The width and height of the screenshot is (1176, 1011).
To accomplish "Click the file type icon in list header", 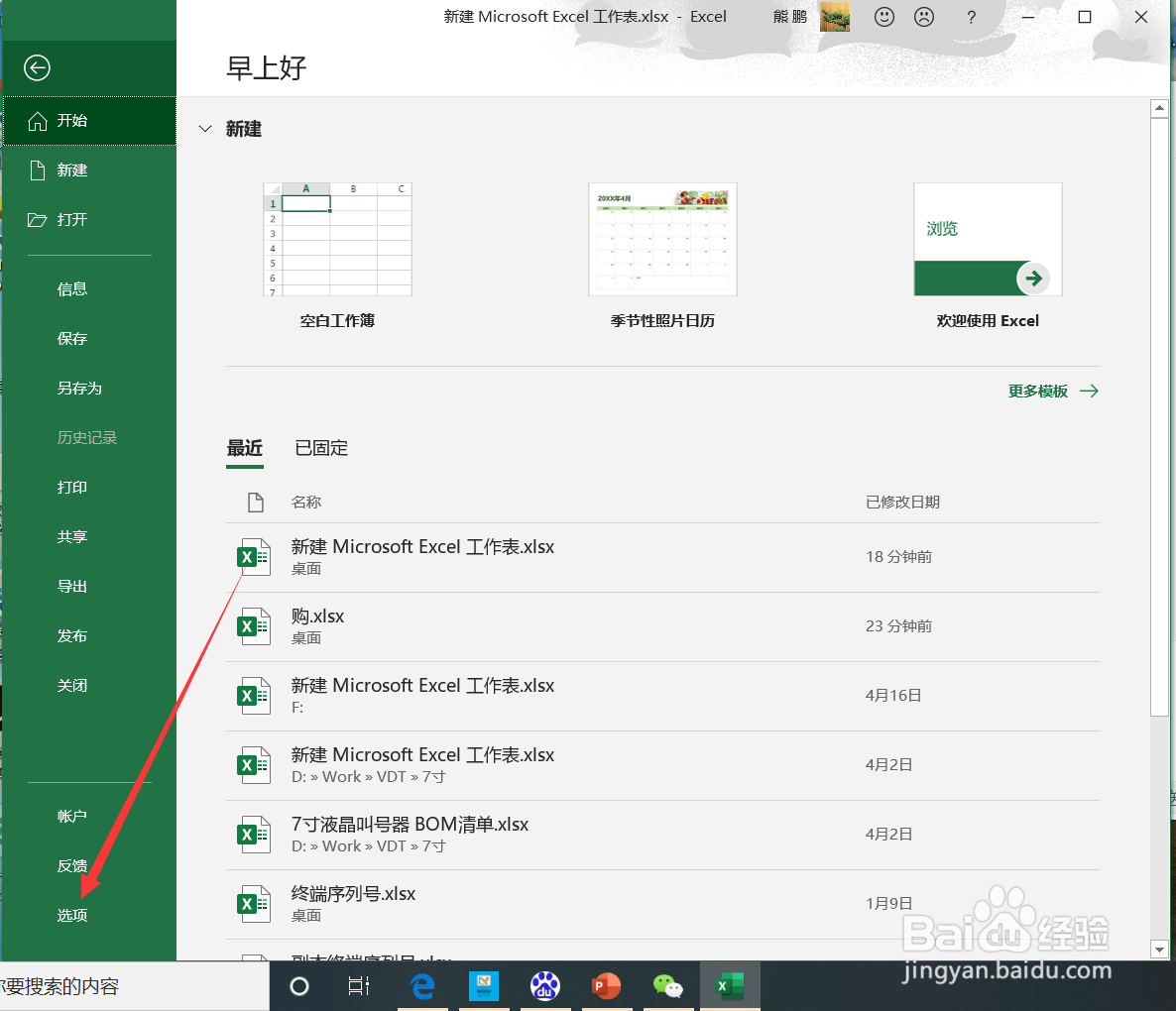I will [256, 503].
